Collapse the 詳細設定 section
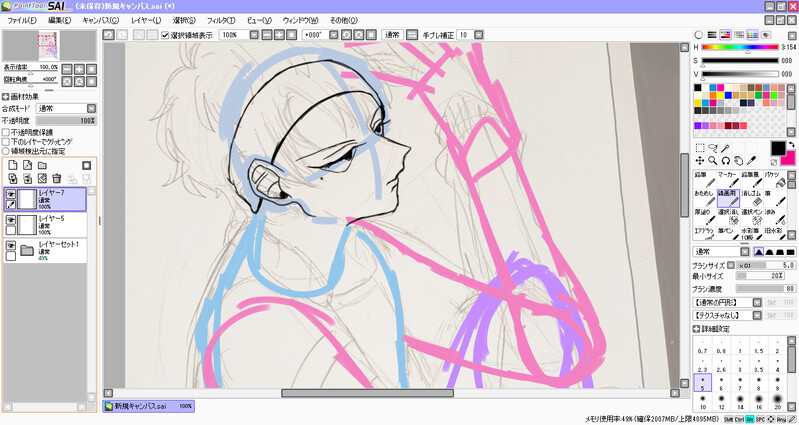The width and height of the screenshot is (799, 425). (697, 329)
